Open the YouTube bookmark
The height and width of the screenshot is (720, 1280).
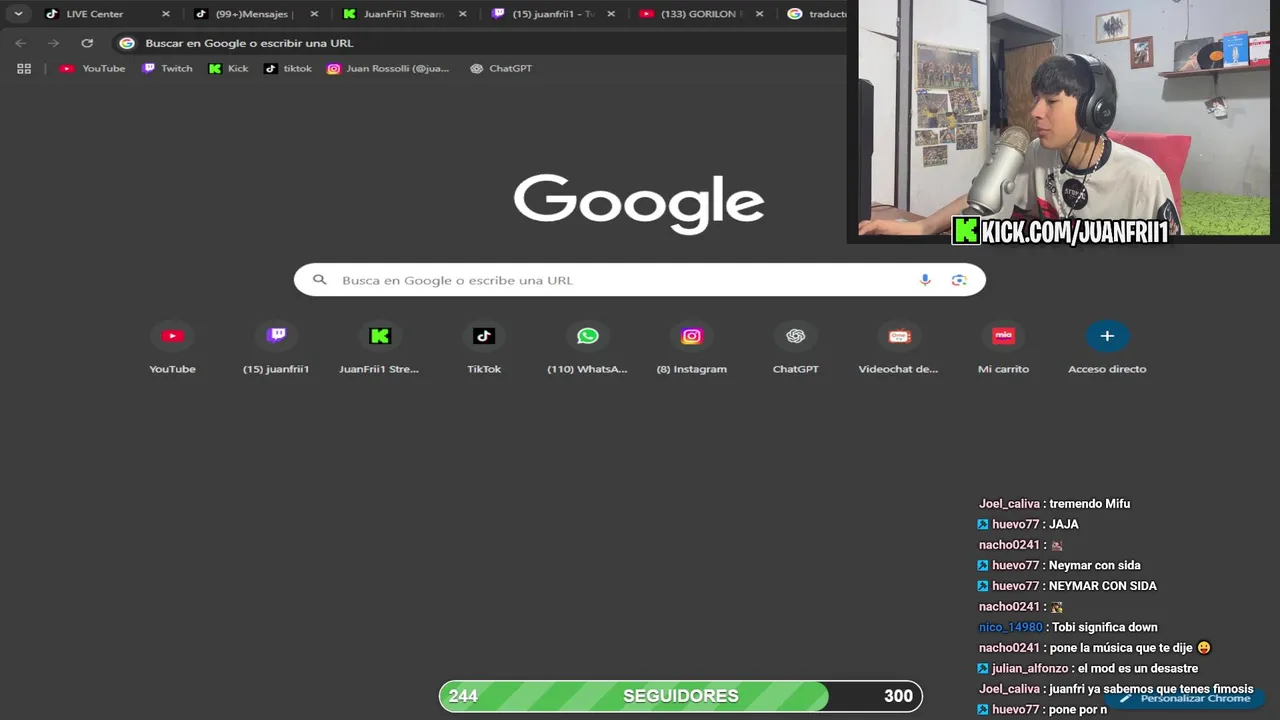93,68
